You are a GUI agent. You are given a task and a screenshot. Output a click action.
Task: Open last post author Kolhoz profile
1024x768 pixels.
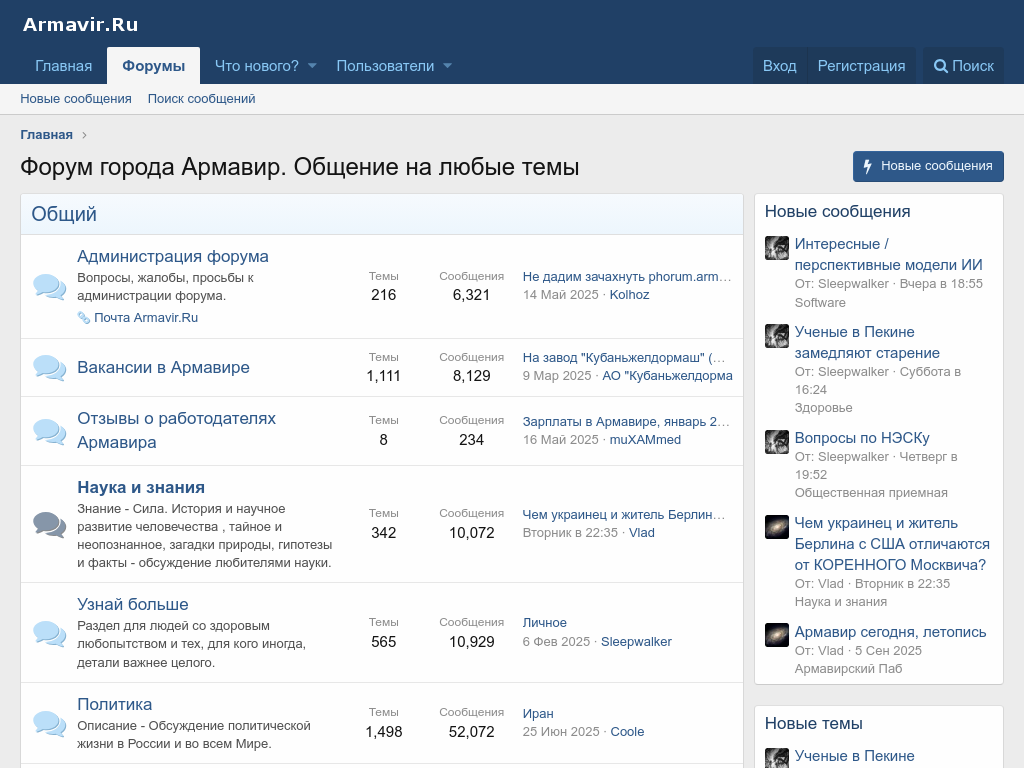(629, 295)
